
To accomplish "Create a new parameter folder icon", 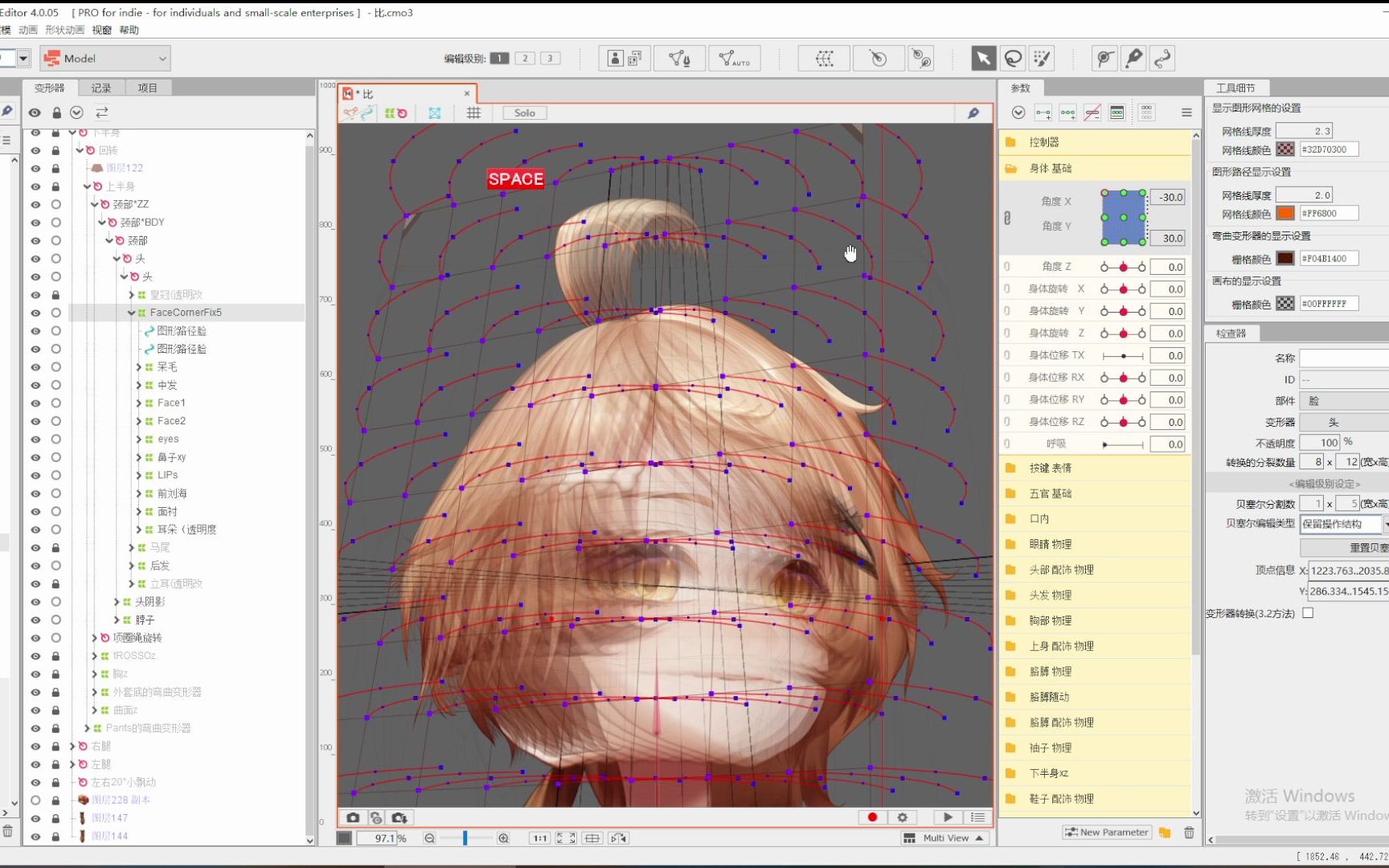I will tap(1165, 833).
